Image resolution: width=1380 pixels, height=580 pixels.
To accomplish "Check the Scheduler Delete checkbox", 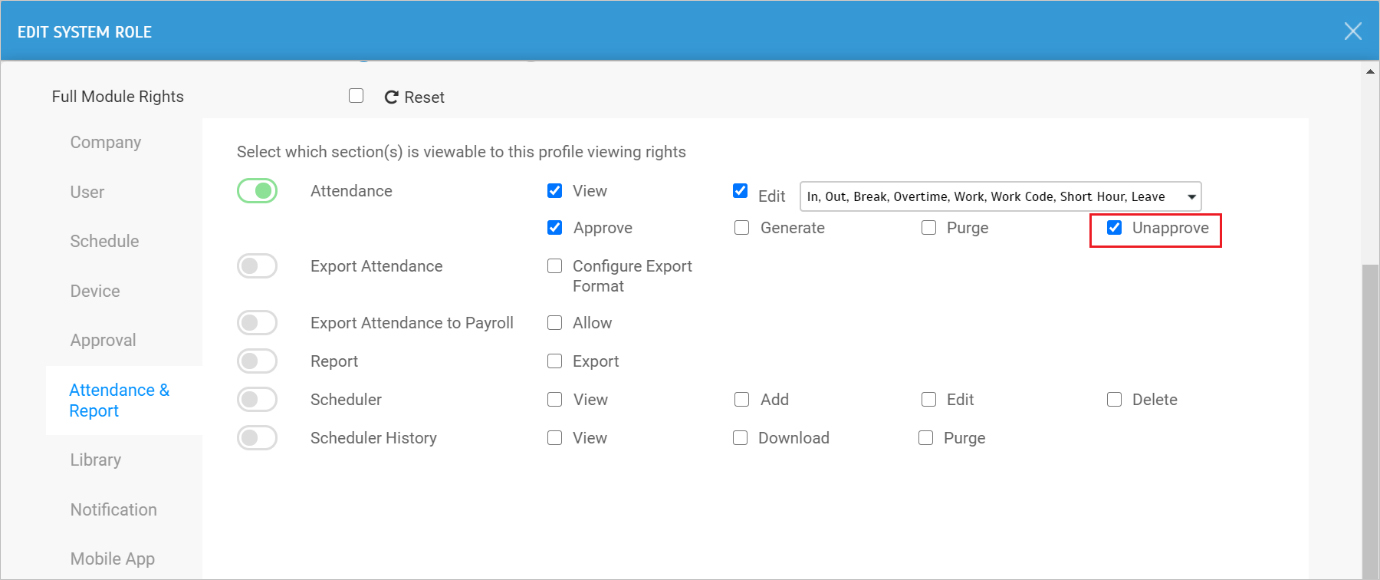I will coord(1114,399).
